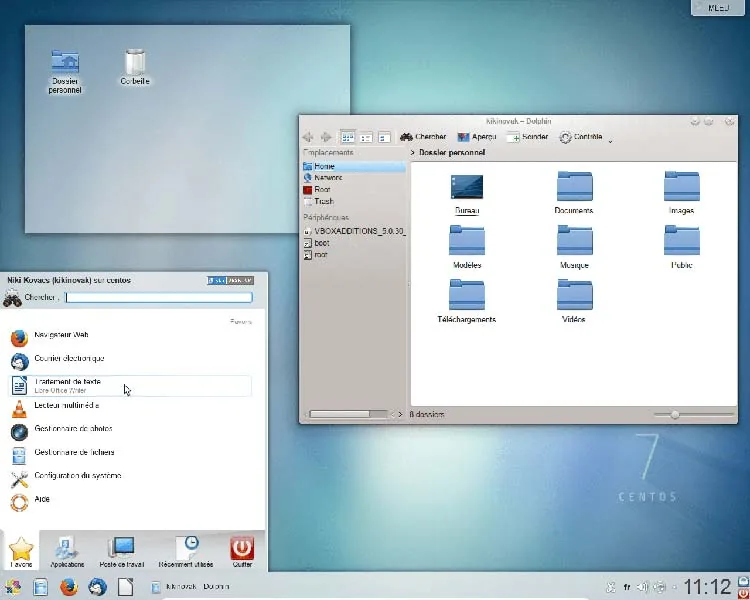Select Network in Dolphin places panel

[354, 178]
